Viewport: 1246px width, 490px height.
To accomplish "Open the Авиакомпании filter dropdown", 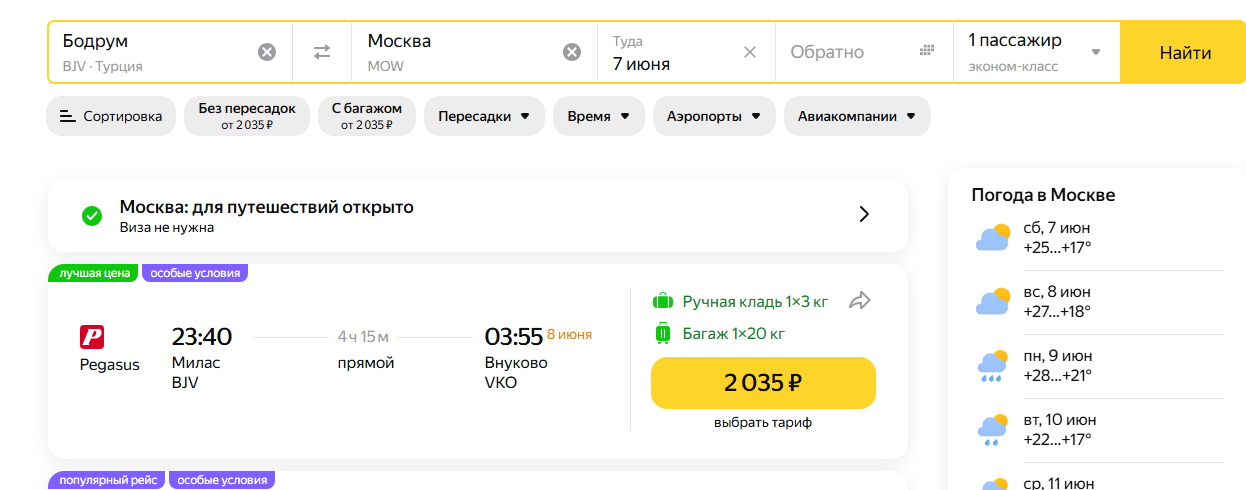I will (856, 116).
